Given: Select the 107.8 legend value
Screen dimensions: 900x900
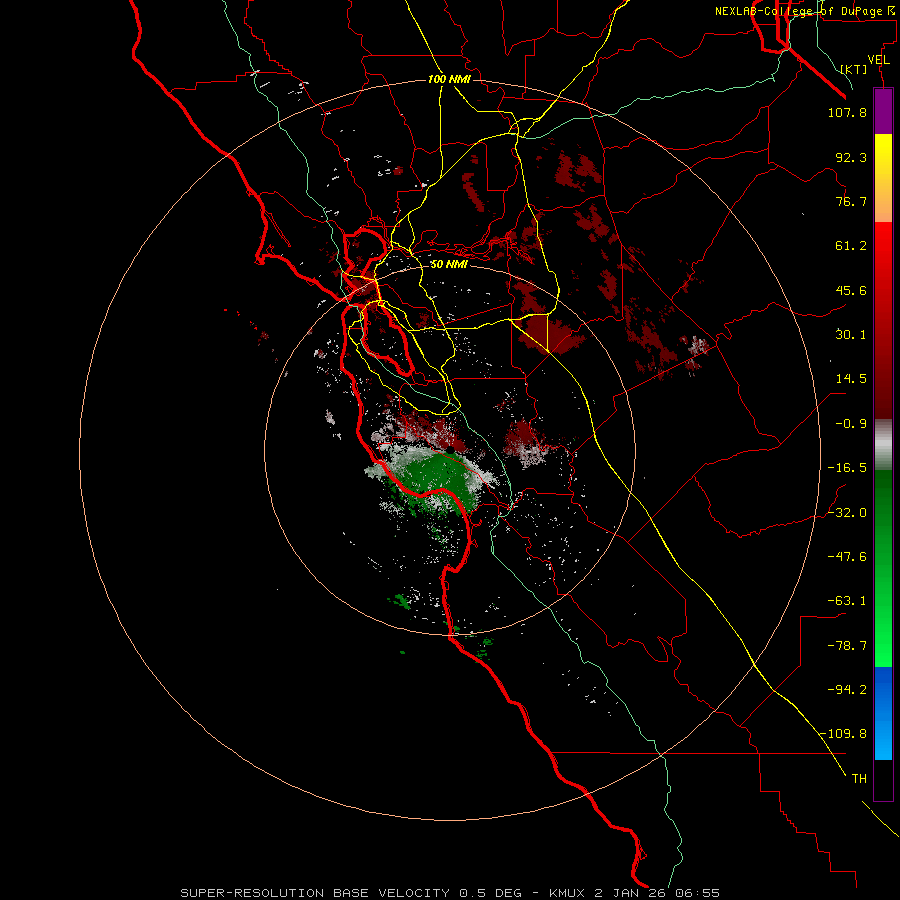Looking at the screenshot, I should 847,112.
